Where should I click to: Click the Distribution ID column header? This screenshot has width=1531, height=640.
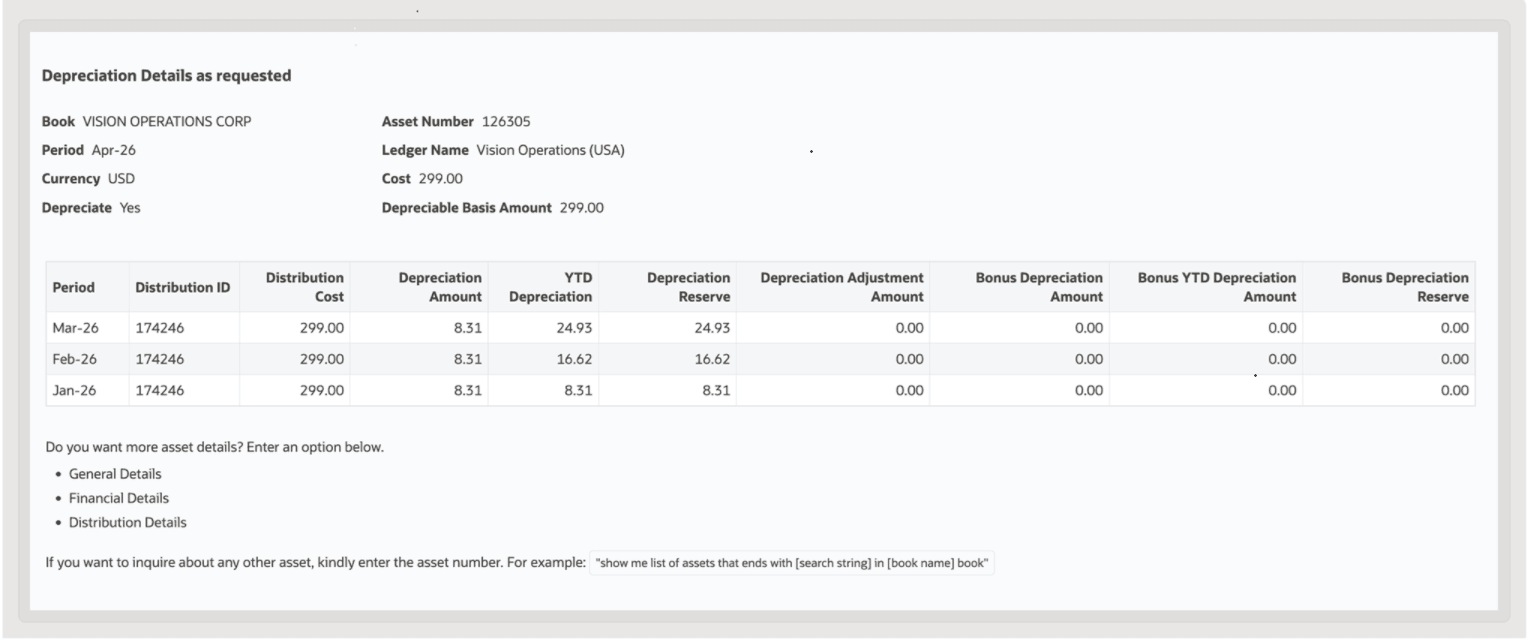[183, 287]
